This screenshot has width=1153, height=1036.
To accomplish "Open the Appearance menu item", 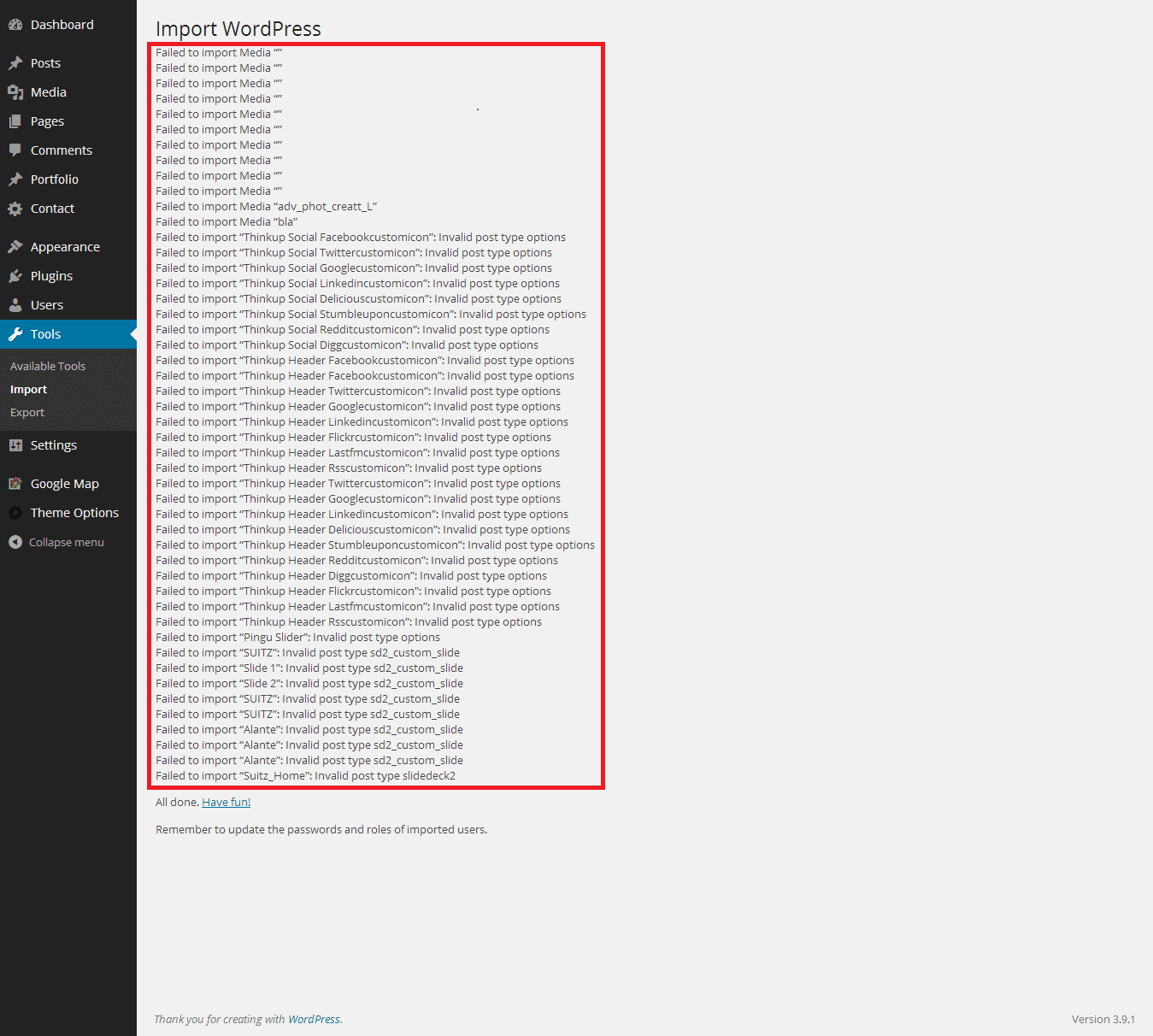I will coord(68,247).
